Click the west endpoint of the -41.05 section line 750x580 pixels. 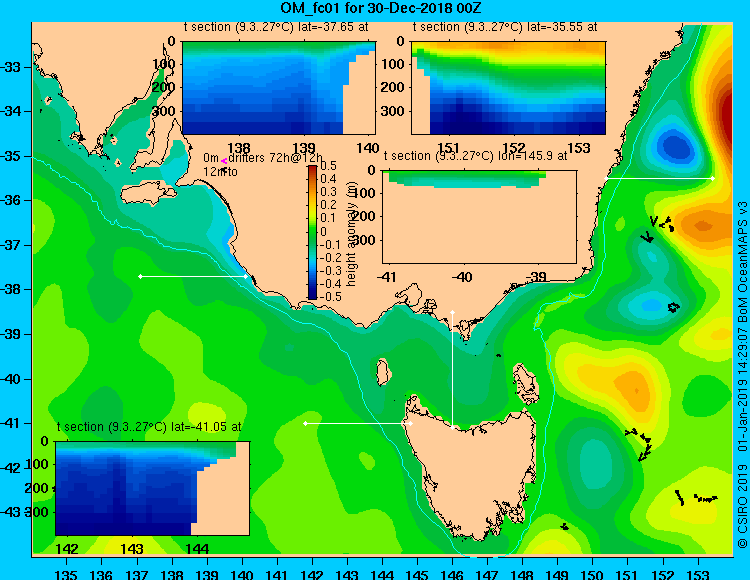(306, 423)
